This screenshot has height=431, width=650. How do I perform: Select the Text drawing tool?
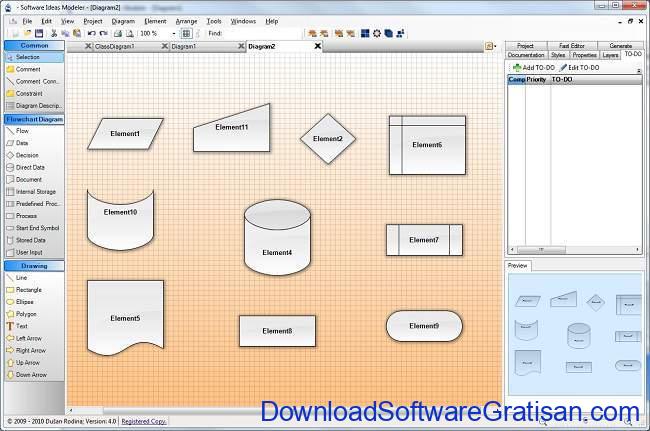[22, 326]
